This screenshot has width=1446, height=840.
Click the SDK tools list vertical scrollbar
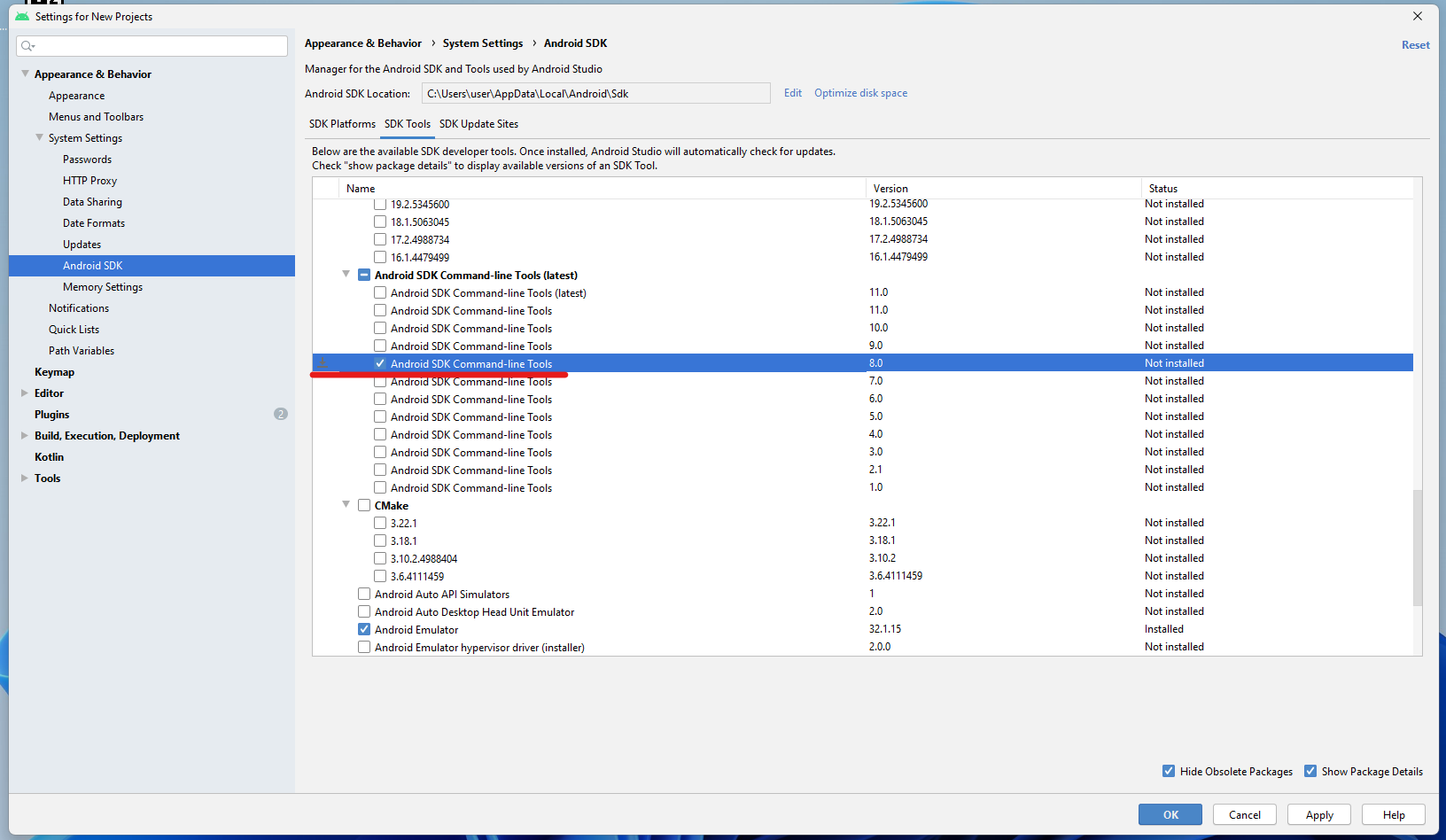1417,548
